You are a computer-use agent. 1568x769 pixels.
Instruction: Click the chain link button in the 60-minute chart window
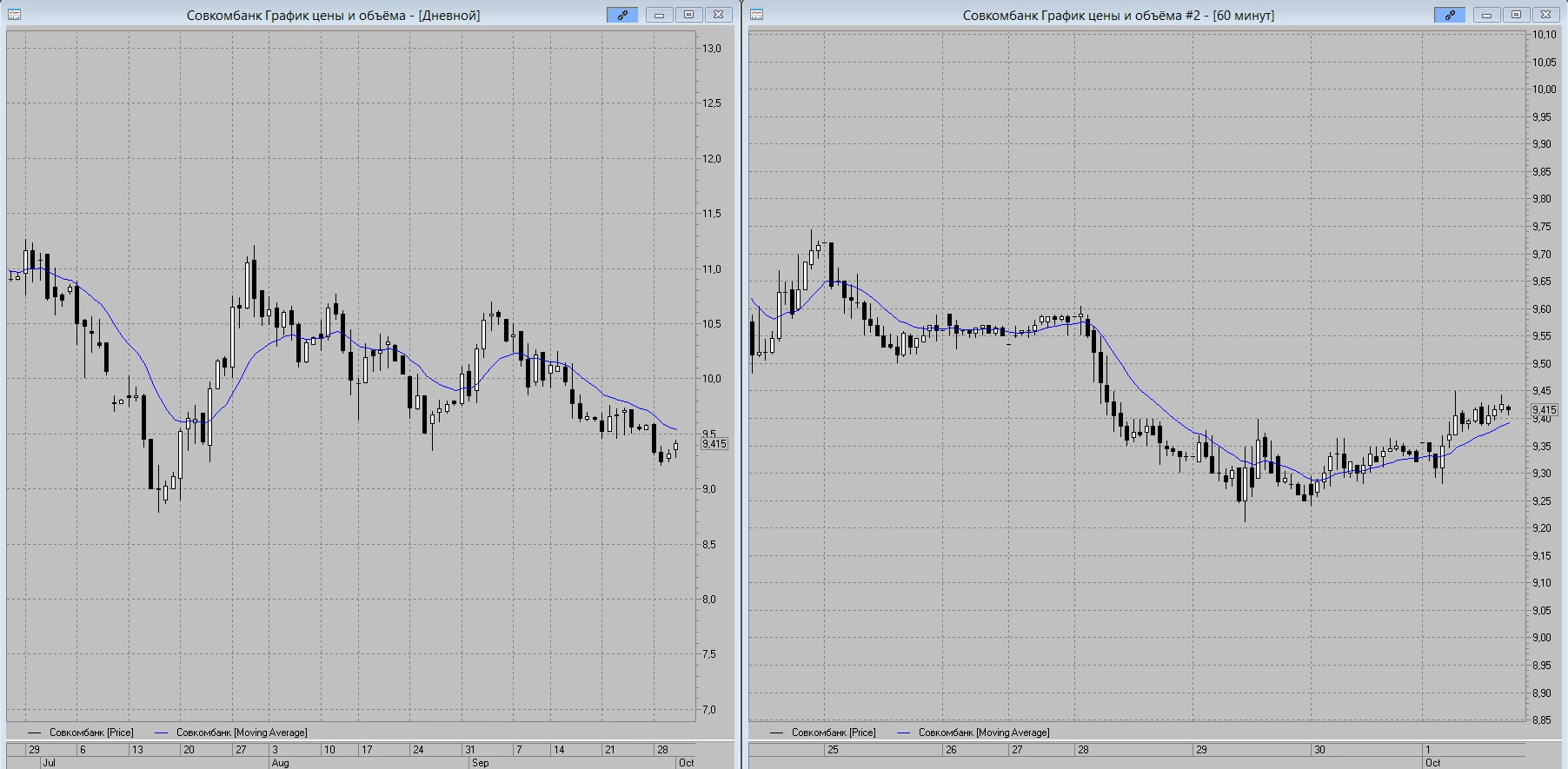[1450, 15]
